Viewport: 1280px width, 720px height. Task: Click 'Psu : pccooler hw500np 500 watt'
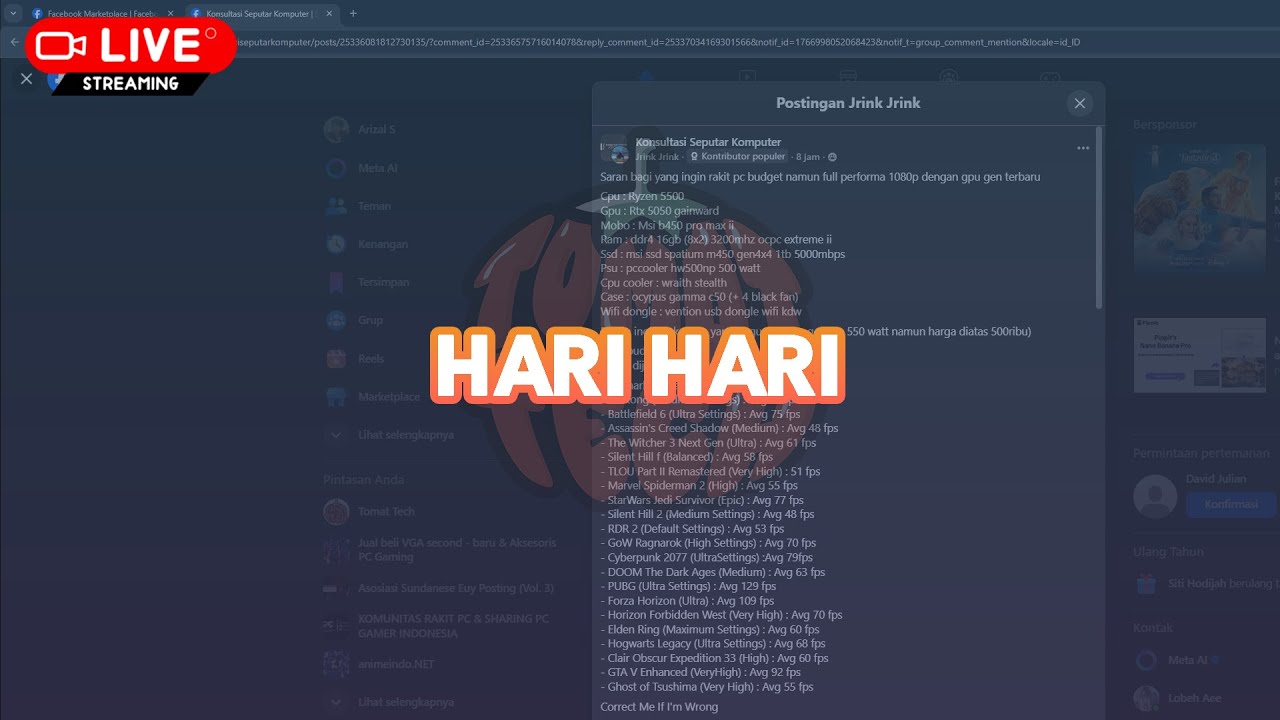[x=680, y=268]
